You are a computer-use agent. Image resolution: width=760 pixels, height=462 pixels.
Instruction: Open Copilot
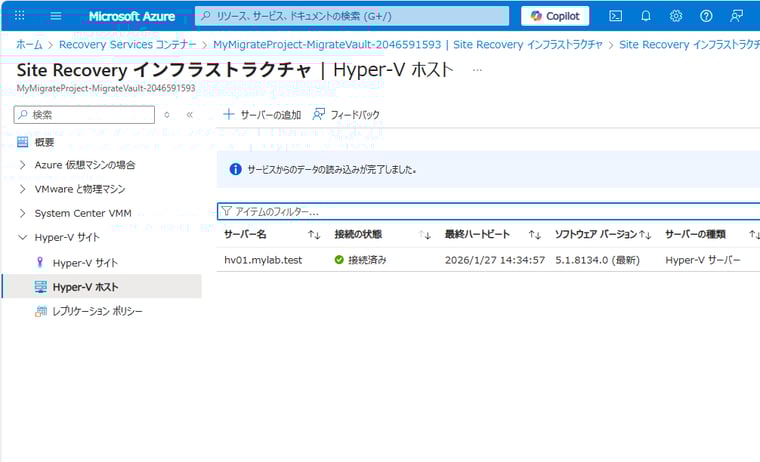click(x=555, y=16)
